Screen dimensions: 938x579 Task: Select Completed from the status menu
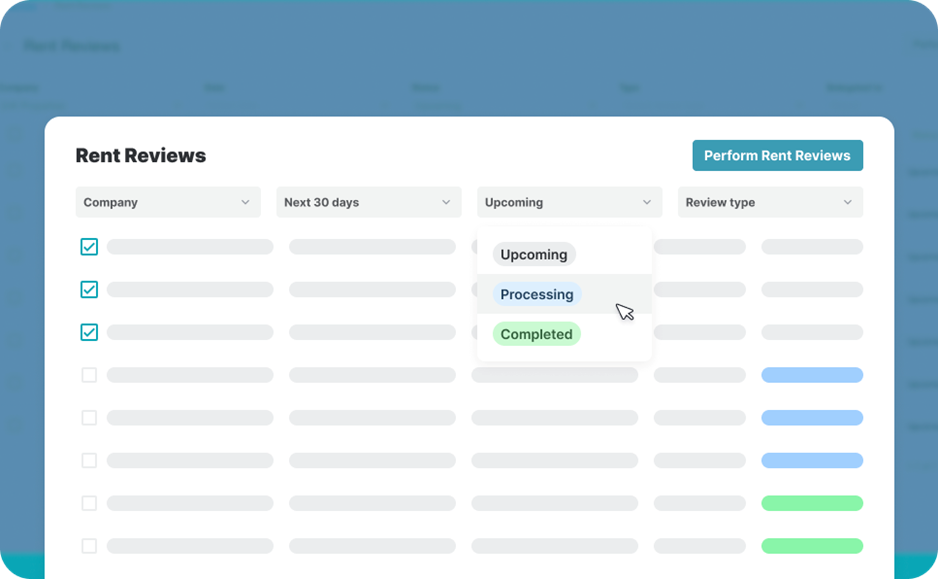pyautogui.click(x=536, y=333)
